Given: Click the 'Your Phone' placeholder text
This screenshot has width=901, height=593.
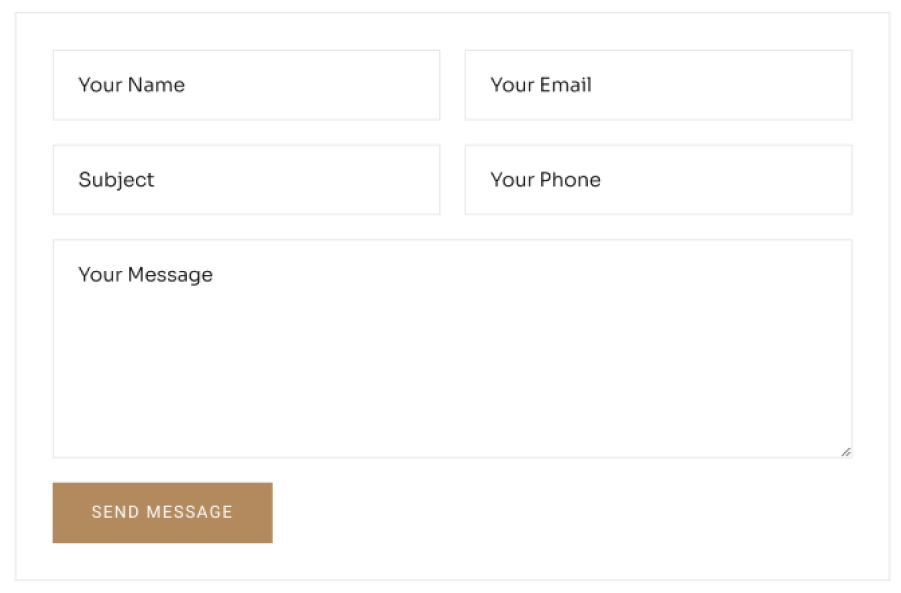Looking at the screenshot, I should pyautogui.click(x=545, y=180).
